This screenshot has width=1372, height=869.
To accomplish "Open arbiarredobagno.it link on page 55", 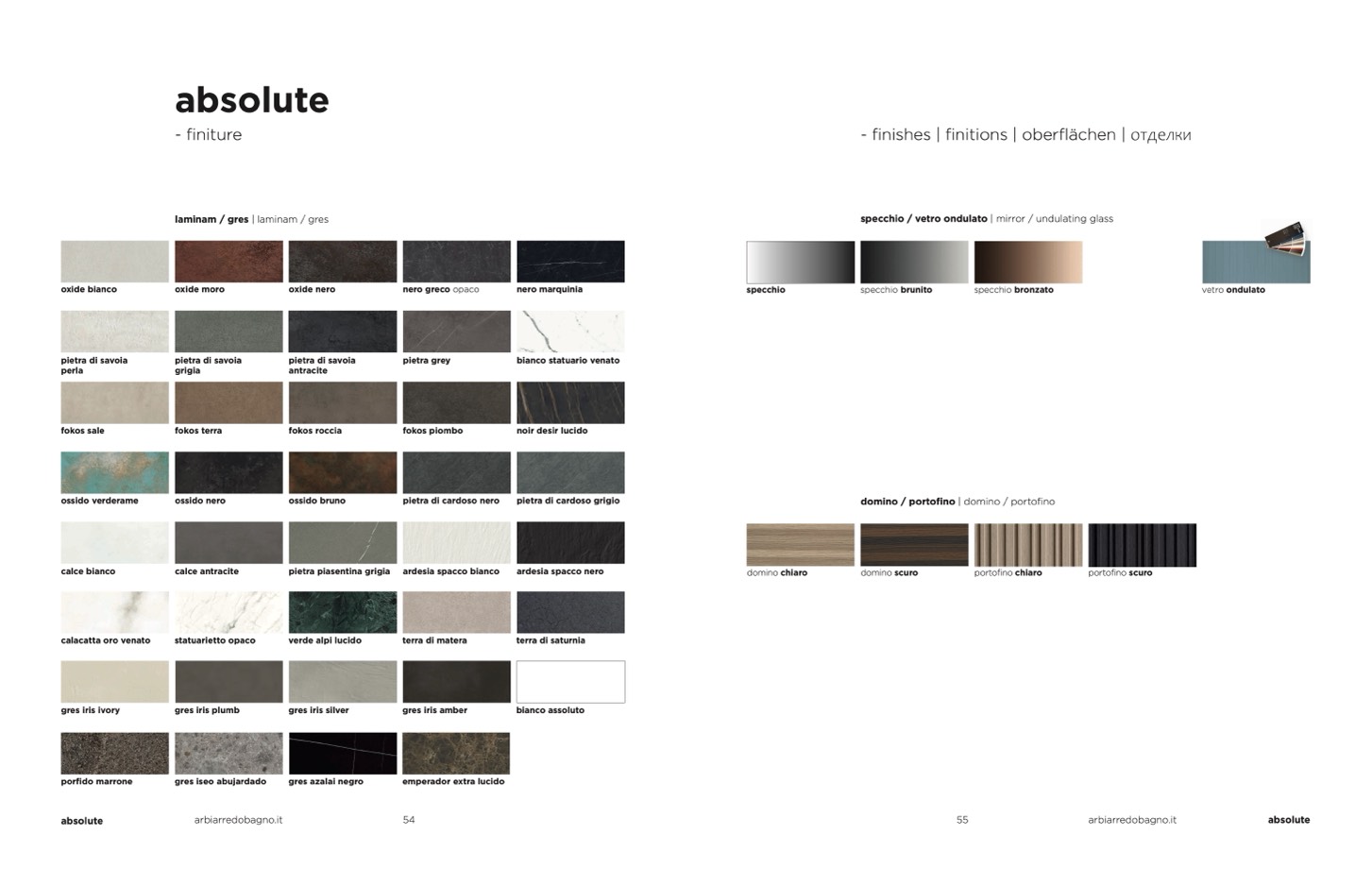I will (1132, 820).
